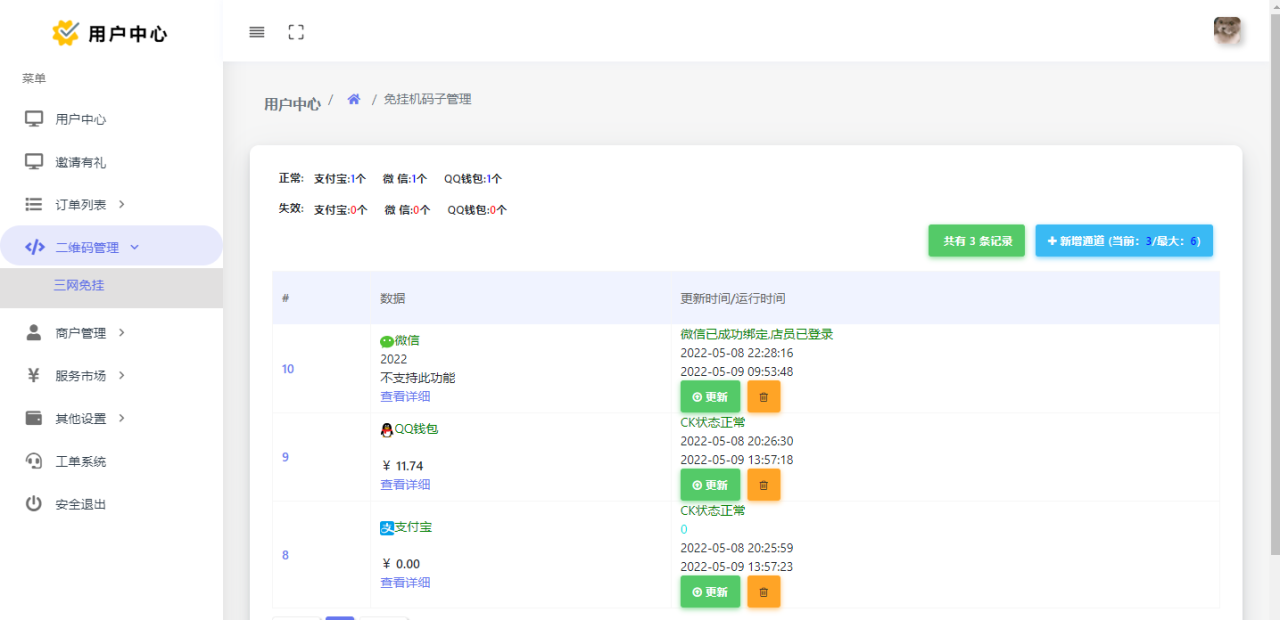Enter fullscreen mode via the expand icon
1280x620 pixels.
click(x=296, y=32)
